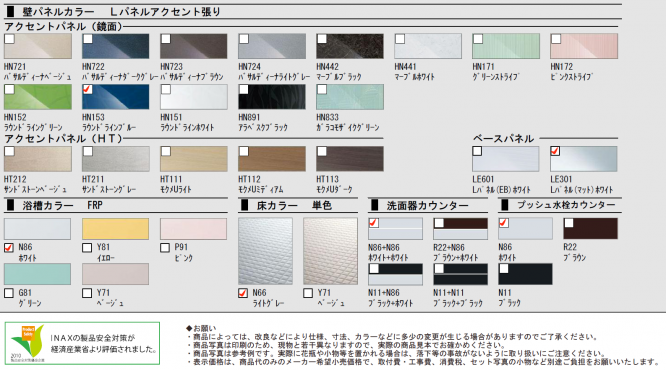Screen dimensions: 666x370
Task: Tick the Y81 yellow bathtub color checkbox
Action: point(87,248)
